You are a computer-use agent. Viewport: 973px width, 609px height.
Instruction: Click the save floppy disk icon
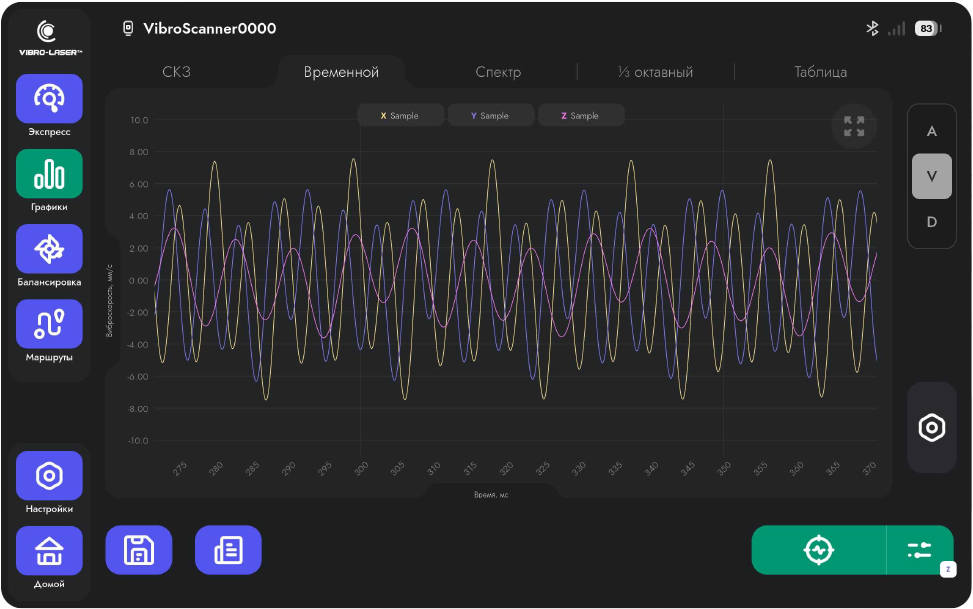139,550
